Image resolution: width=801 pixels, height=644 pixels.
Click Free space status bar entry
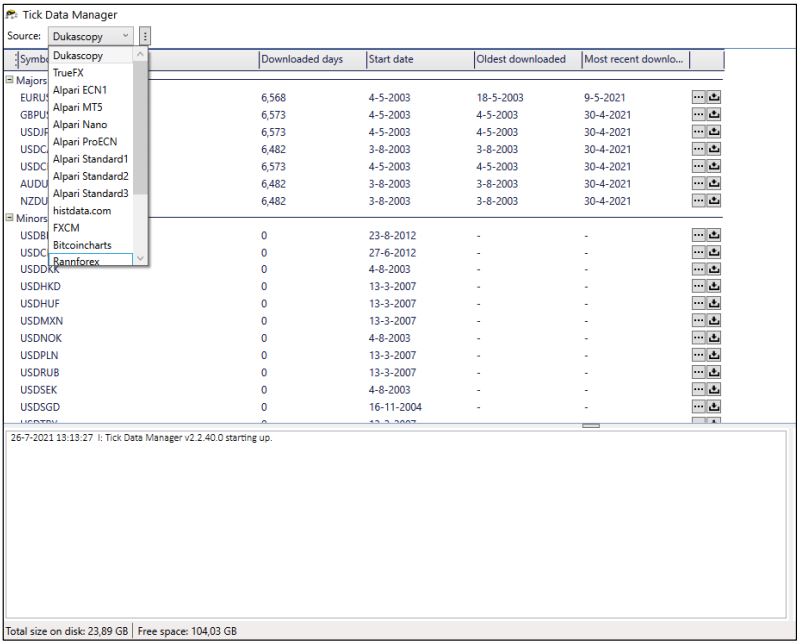[187, 631]
